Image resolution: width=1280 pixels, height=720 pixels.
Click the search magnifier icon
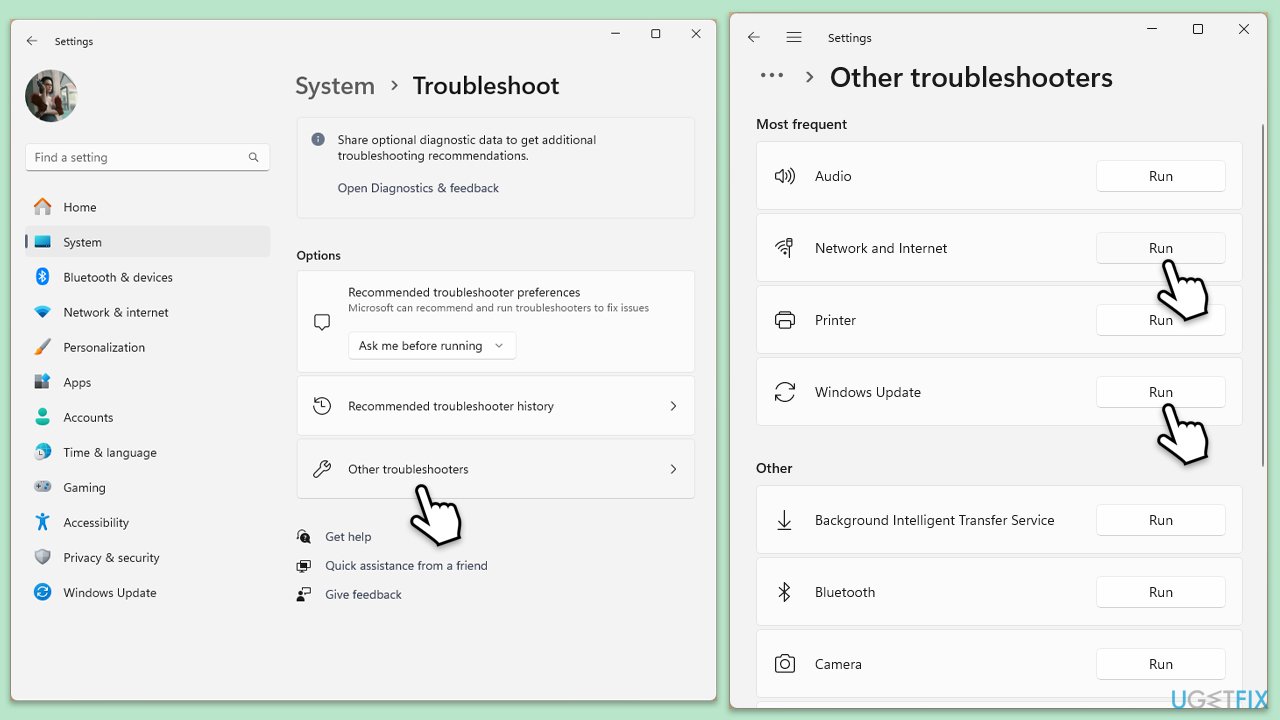(253, 157)
